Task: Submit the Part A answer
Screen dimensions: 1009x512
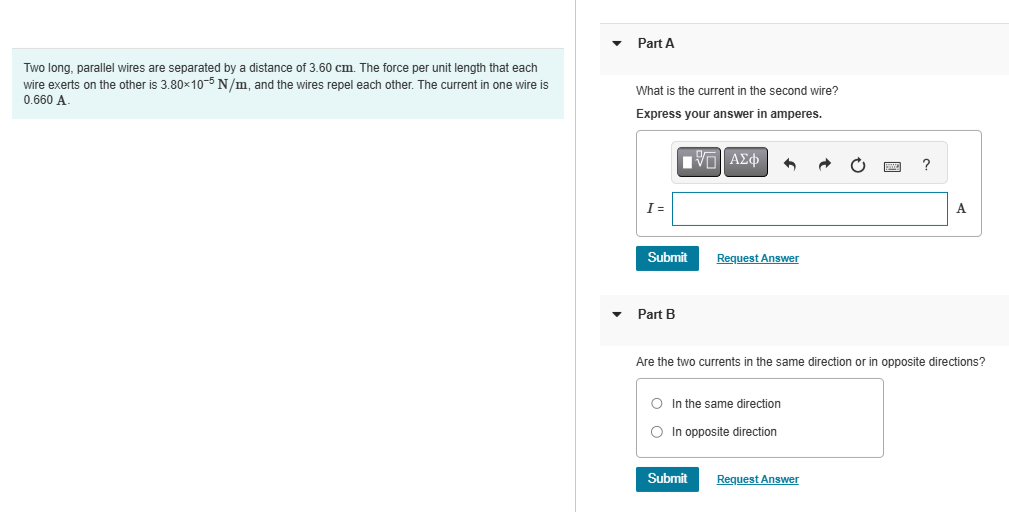Action: [x=667, y=258]
